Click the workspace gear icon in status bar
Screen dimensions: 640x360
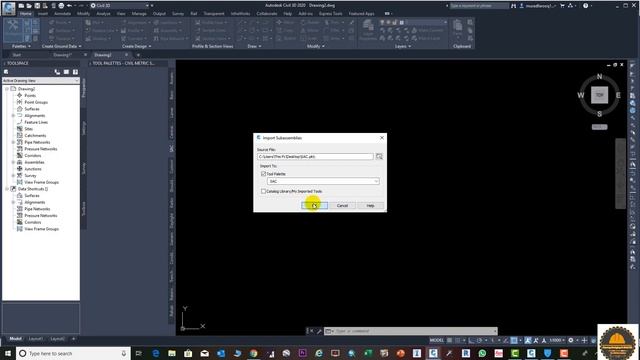tap(571, 340)
